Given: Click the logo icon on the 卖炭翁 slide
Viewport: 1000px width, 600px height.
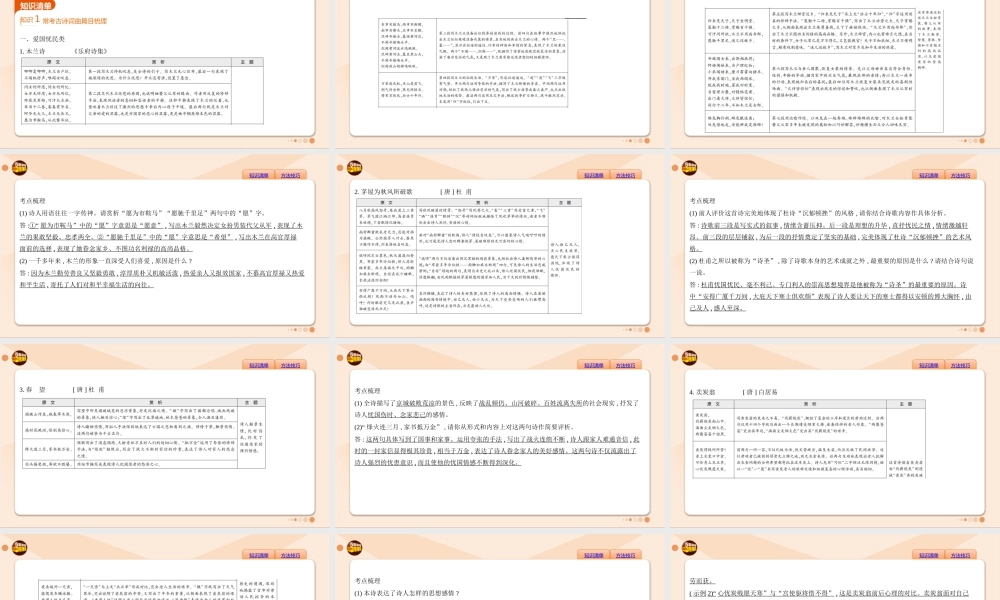Looking at the screenshot, I should [688, 358].
